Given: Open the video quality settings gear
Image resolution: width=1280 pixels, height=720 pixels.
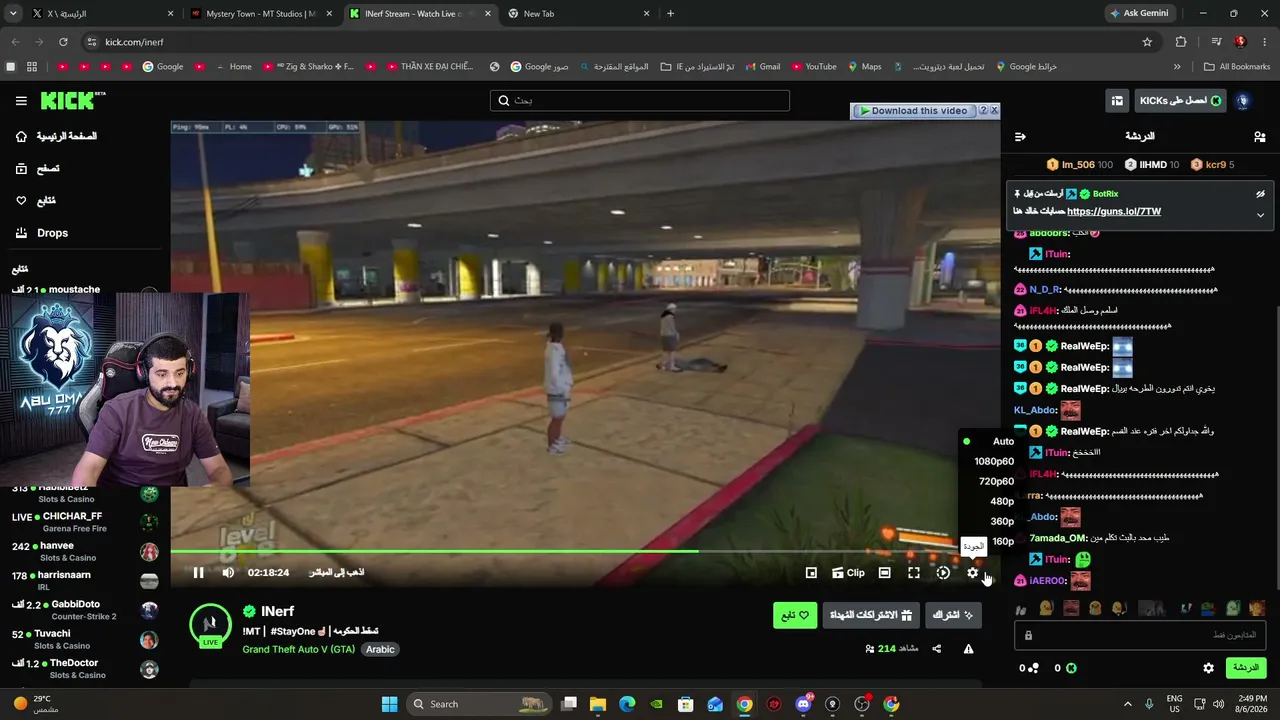Looking at the screenshot, I should coord(972,573).
